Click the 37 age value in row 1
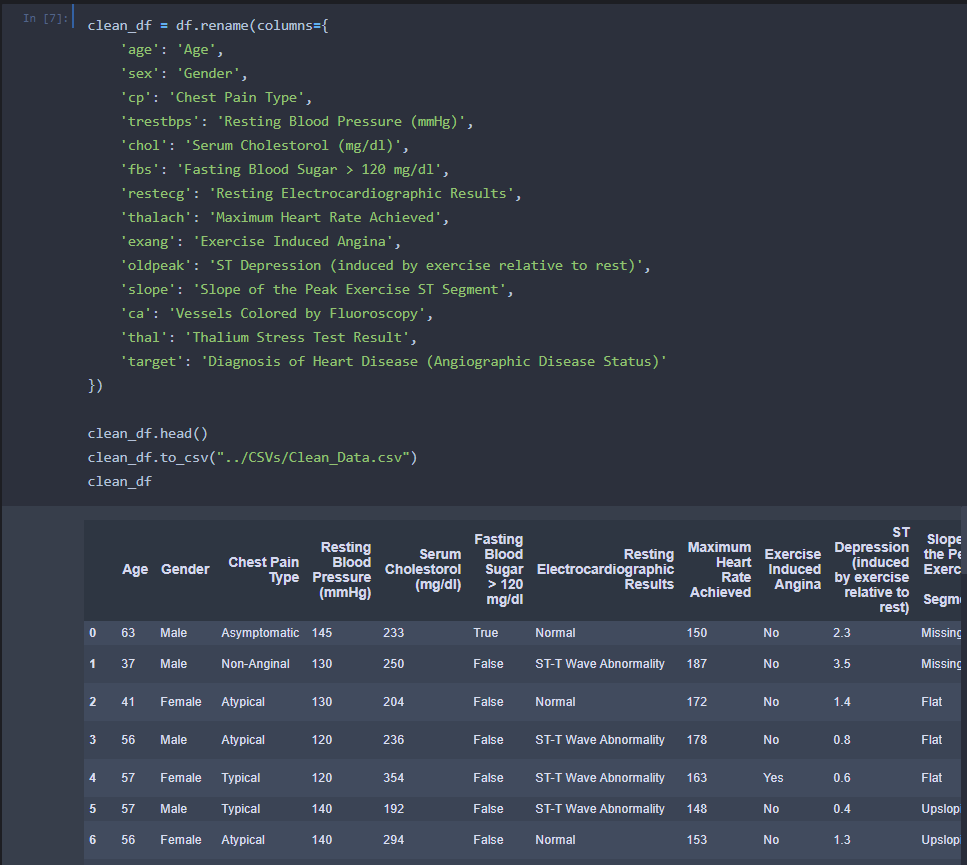Screen dimensions: 967x865 click(x=128, y=664)
